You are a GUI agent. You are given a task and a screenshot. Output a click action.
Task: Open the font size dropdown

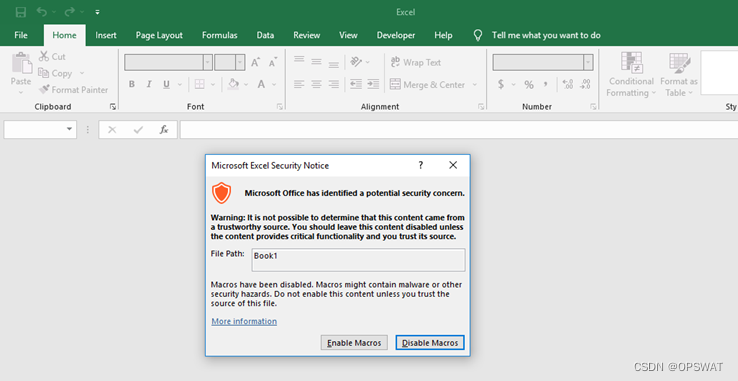[240, 62]
